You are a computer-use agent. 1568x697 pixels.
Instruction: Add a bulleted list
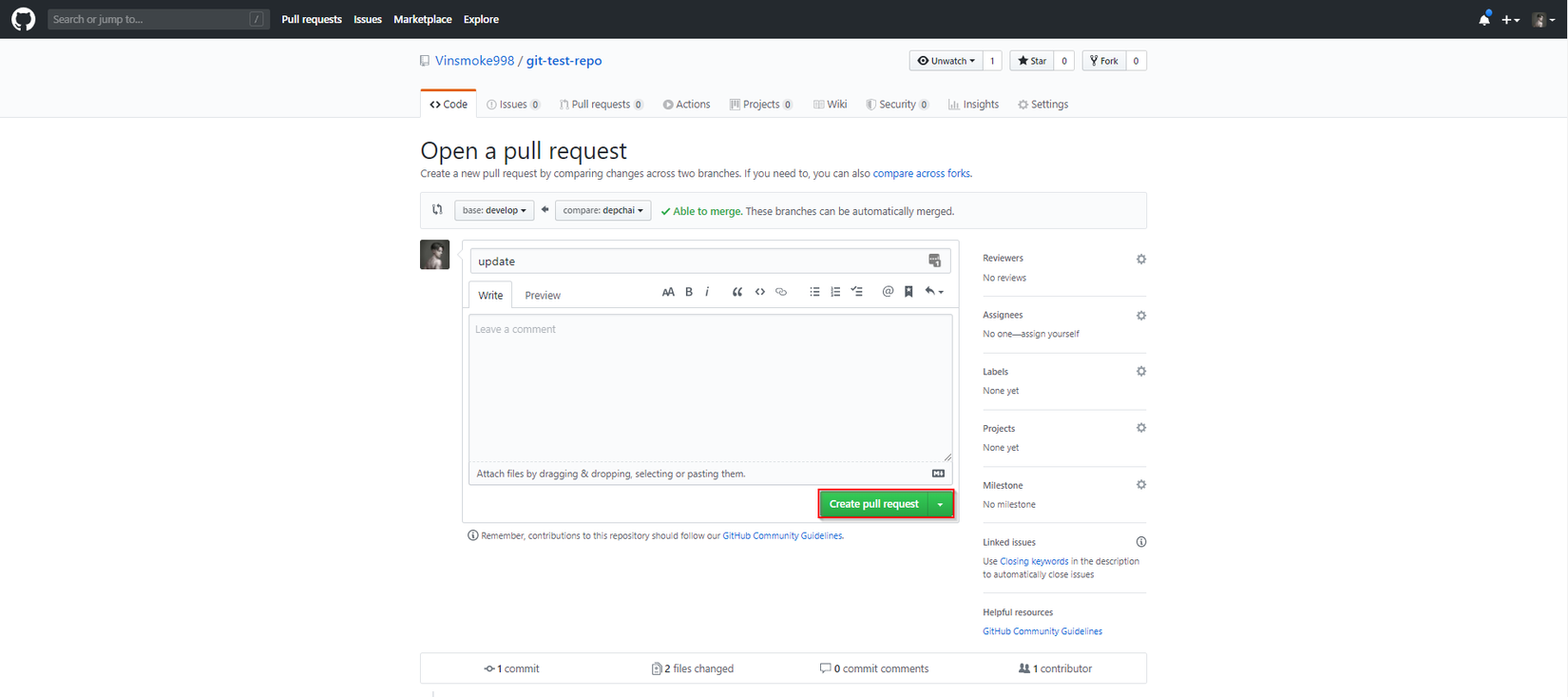tap(814, 292)
